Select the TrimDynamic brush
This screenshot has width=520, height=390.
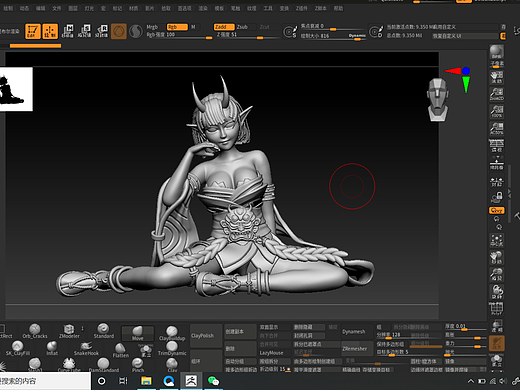172,349
